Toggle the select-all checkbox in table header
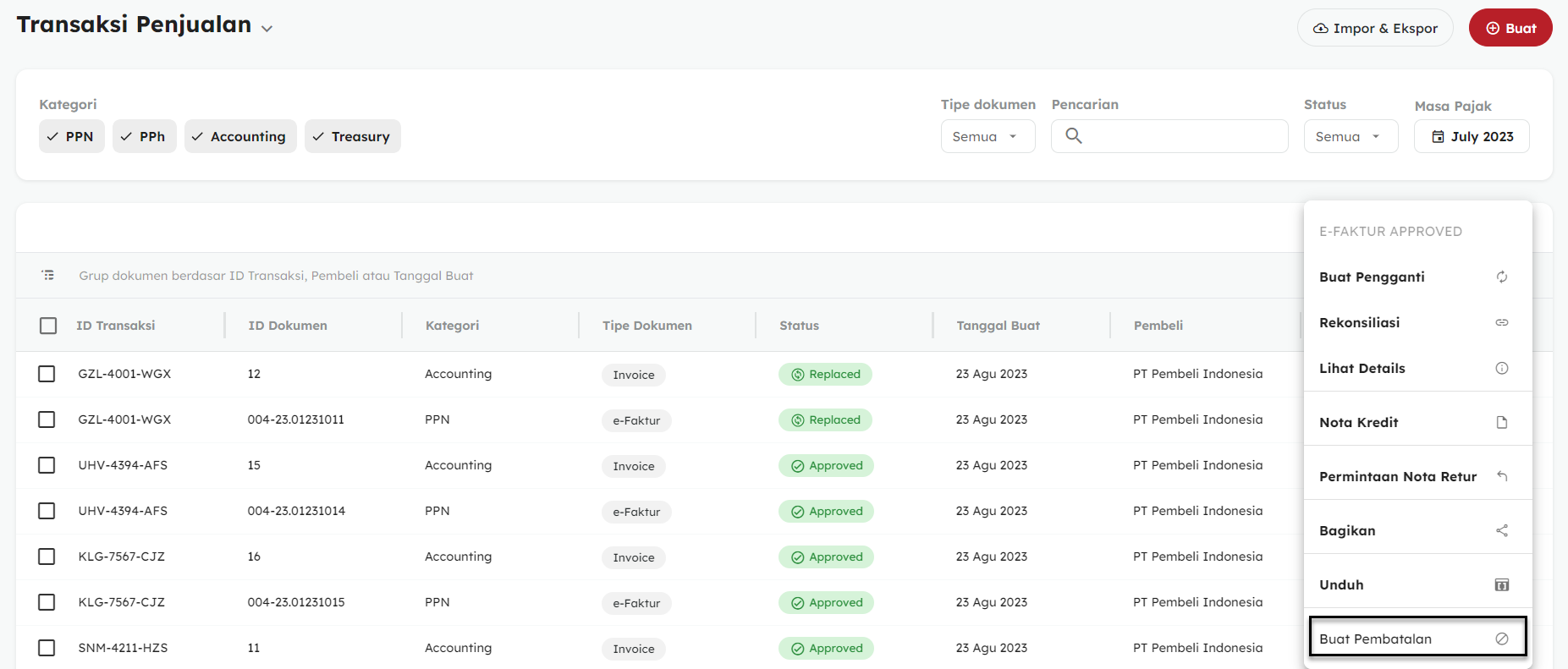Image resolution: width=1568 pixels, height=669 pixels. click(48, 326)
